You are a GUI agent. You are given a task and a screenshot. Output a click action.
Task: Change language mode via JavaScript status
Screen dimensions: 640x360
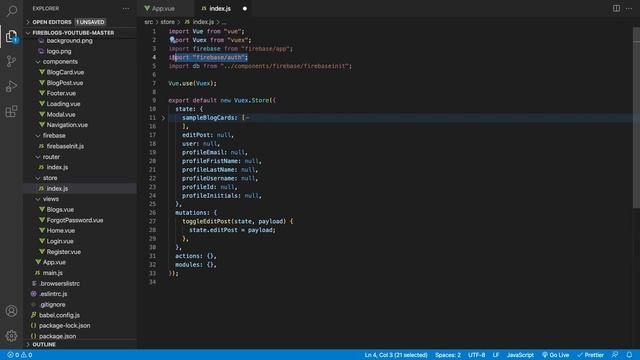pyautogui.click(x=520, y=355)
